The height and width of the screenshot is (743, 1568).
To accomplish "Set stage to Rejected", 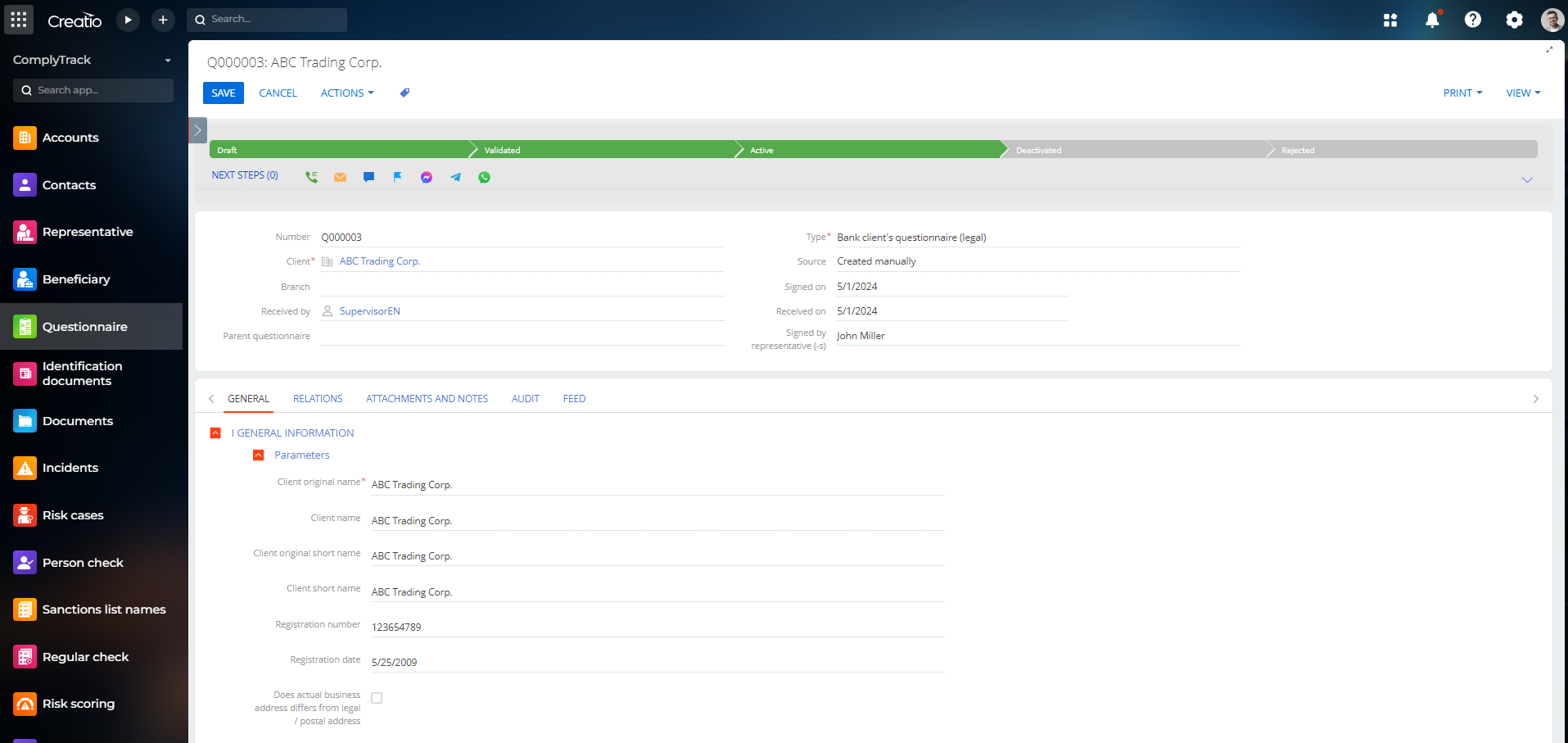I will pyautogui.click(x=1404, y=150).
